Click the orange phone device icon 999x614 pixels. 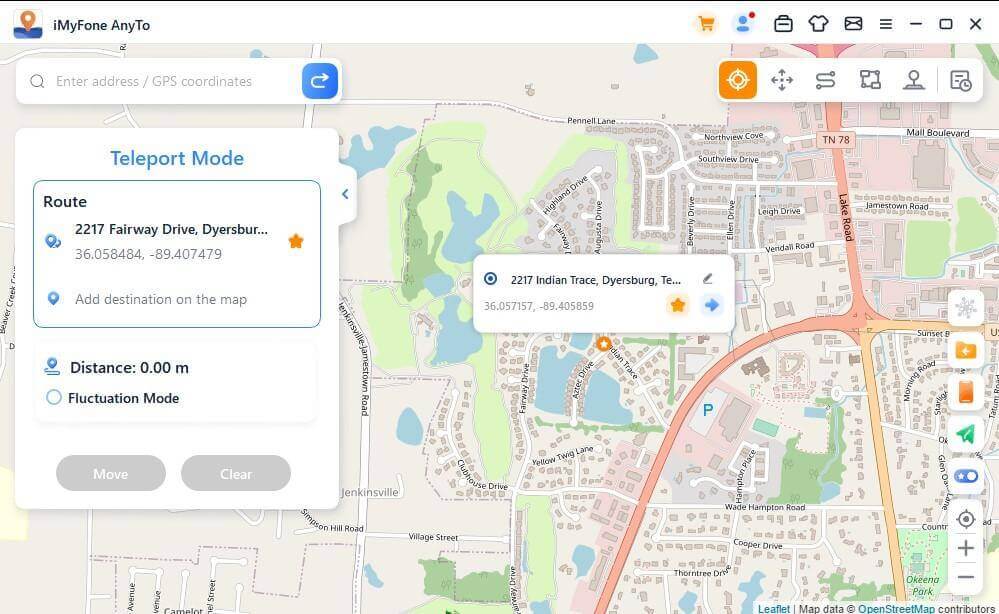pyautogui.click(x=966, y=392)
